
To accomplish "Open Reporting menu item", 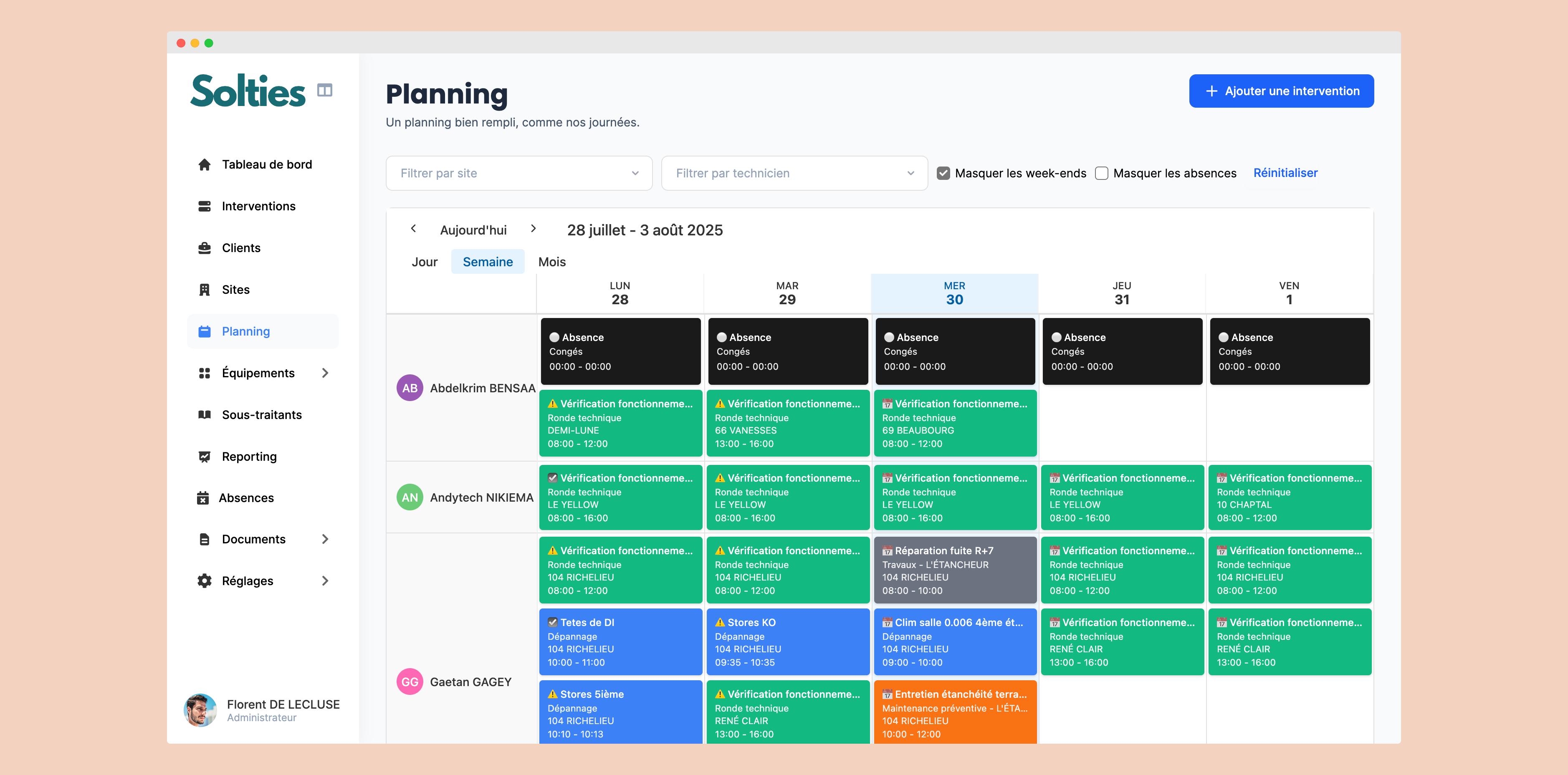I will pyautogui.click(x=263, y=456).
